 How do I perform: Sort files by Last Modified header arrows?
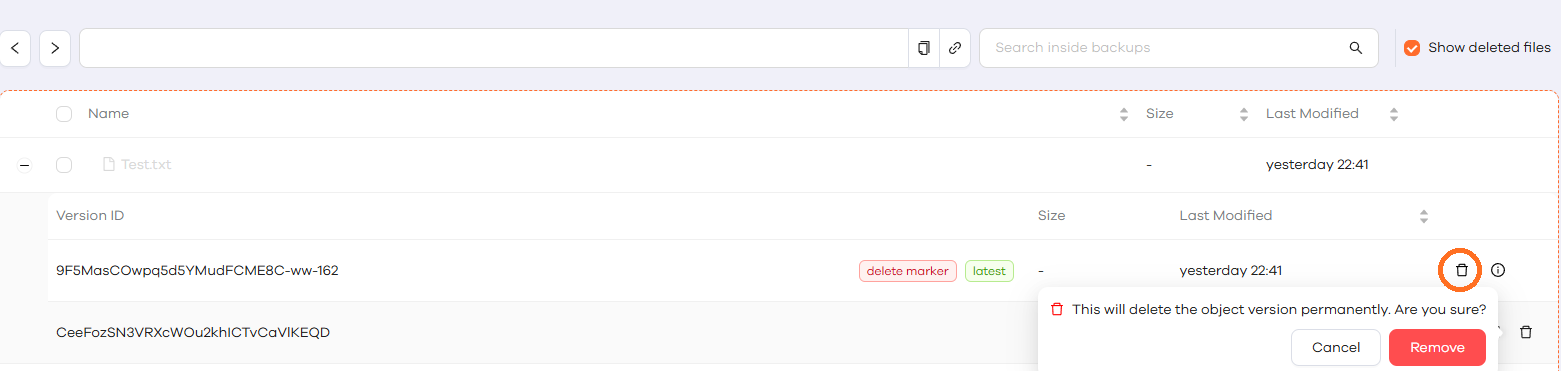[1394, 114]
